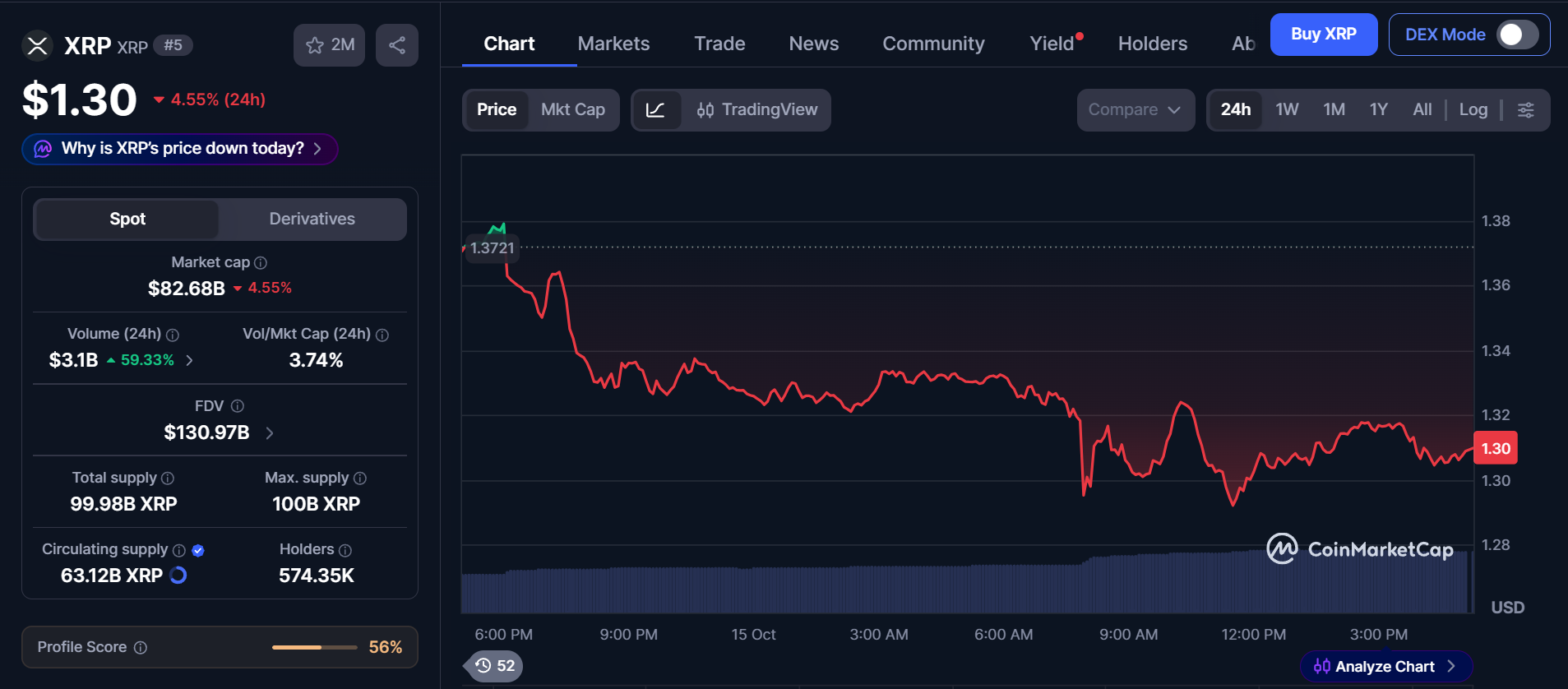Click Vol/Mkt Cap (24h) info icon
The width and height of the screenshot is (1568, 689).
(382, 335)
